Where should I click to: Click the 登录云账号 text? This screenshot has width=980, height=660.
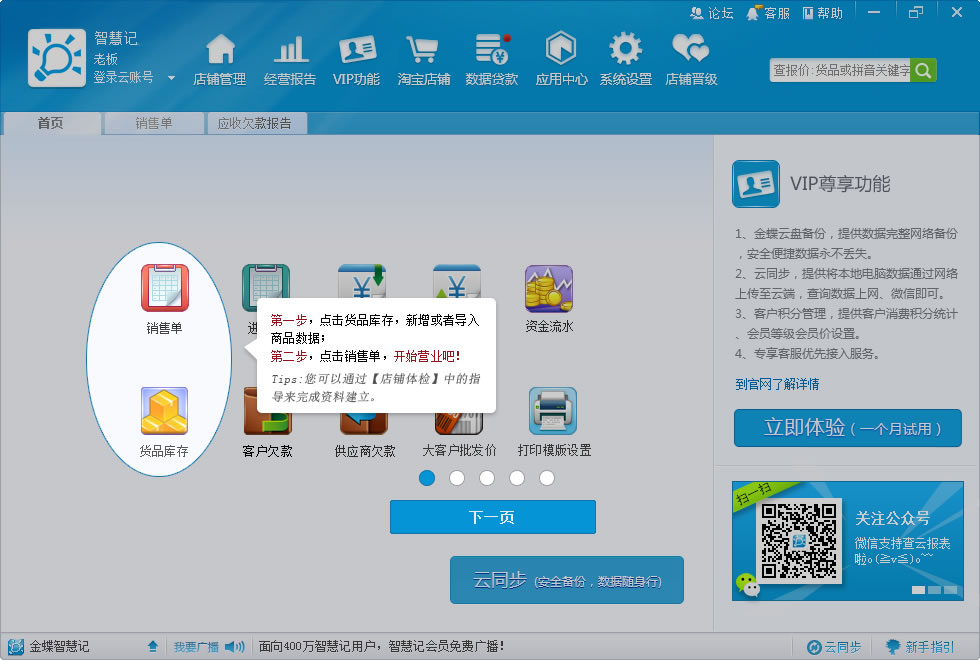click(123, 78)
